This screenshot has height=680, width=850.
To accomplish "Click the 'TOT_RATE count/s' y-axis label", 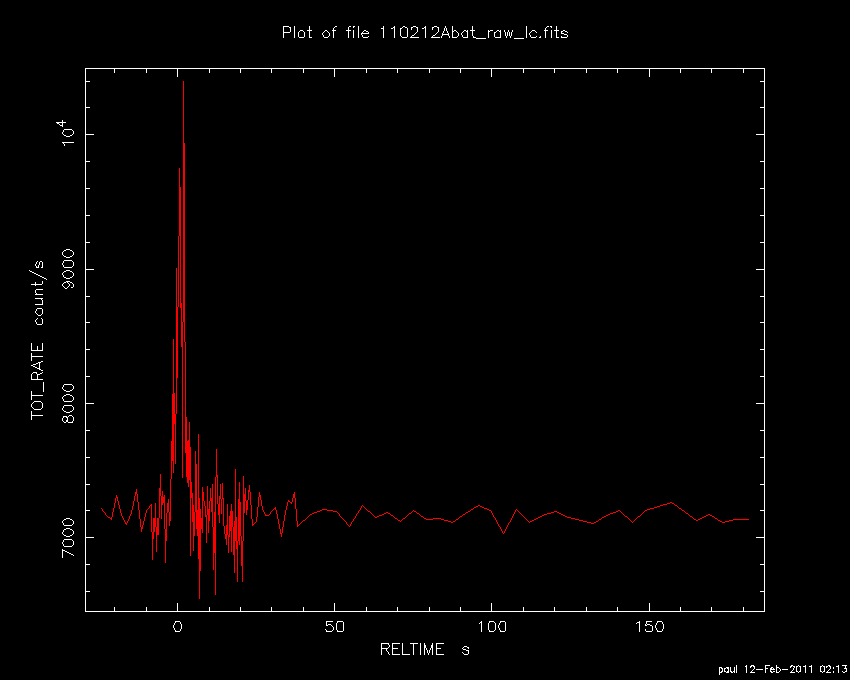I will click(37, 340).
